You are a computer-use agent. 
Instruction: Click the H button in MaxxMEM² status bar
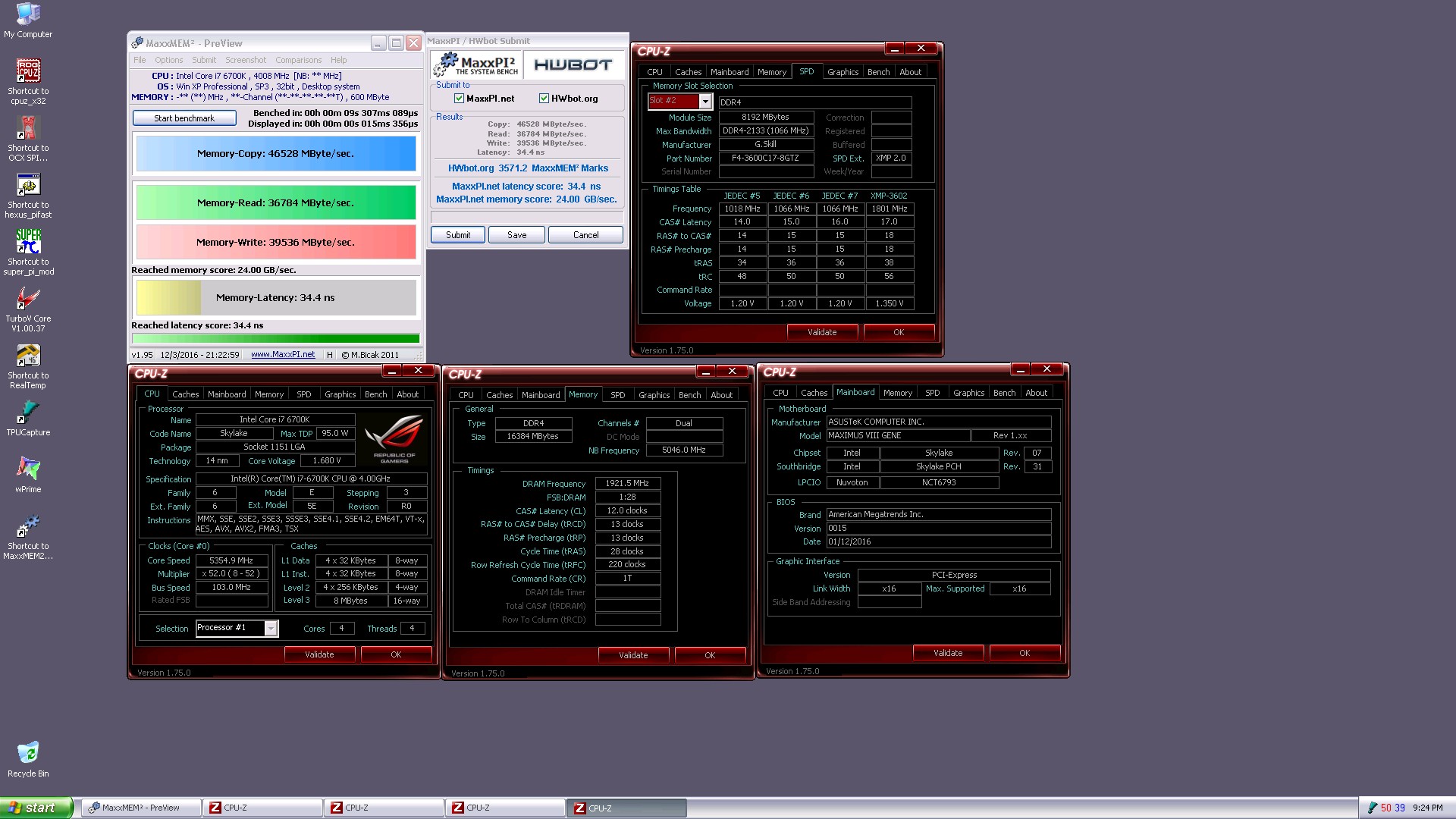point(329,354)
